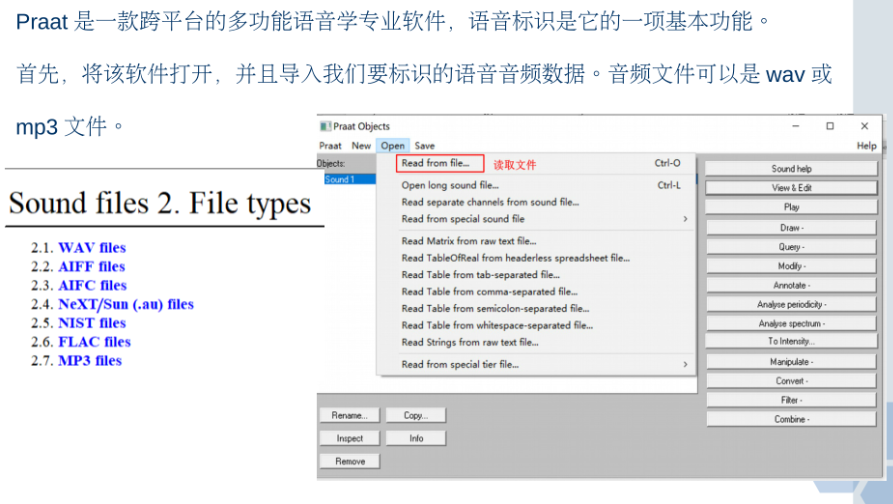The width and height of the screenshot is (893, 504).
Task: Open the Manipulate - dropdown button
Action: (791, 362)
